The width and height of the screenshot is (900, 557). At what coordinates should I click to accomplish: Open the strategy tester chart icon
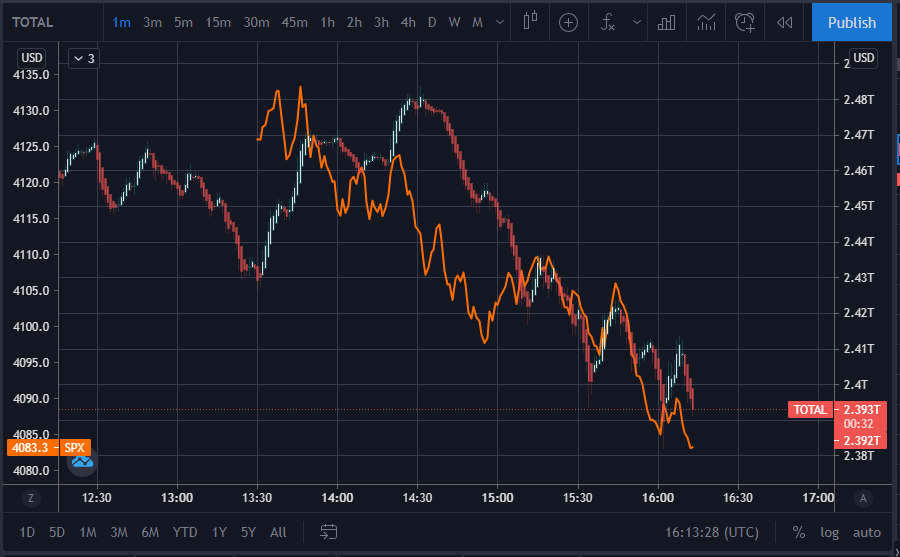706,22
